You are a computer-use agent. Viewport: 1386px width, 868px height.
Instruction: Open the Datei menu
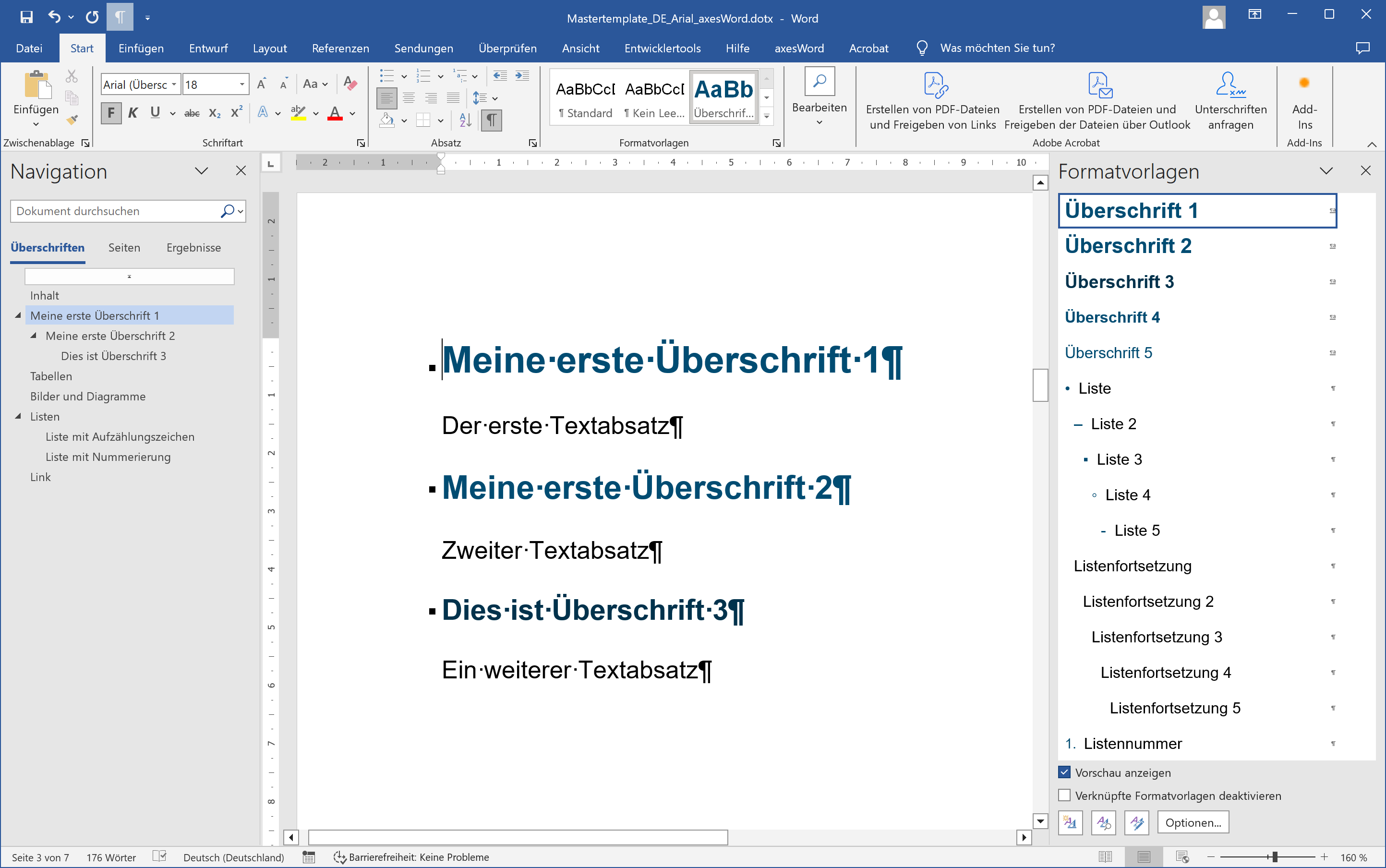point(29,48)
